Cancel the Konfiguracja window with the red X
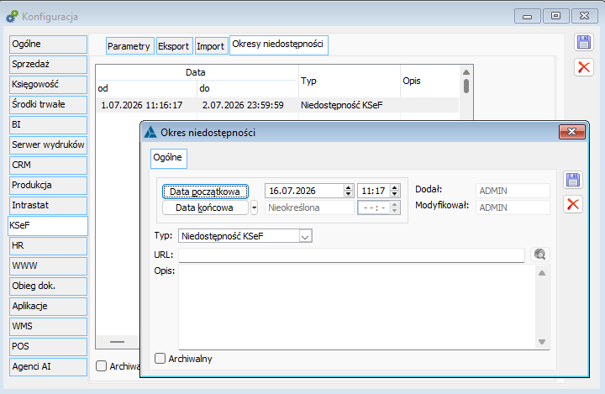The width and height of the screenshot is (605, 394). tap(583, 67)
